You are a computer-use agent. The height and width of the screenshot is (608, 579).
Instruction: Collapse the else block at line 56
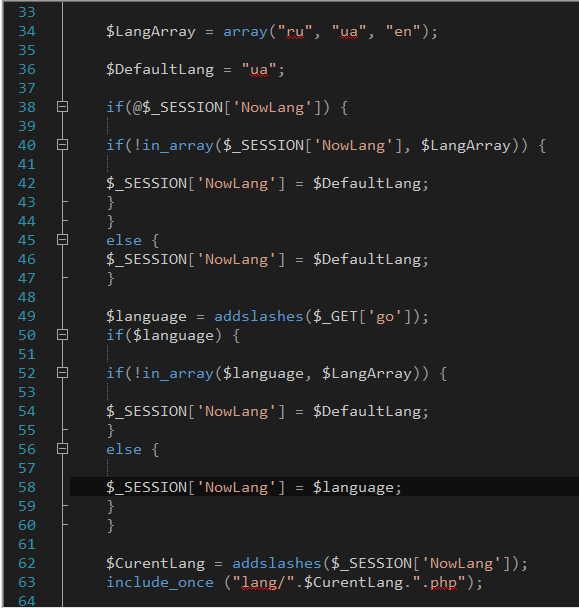[62, 449]
